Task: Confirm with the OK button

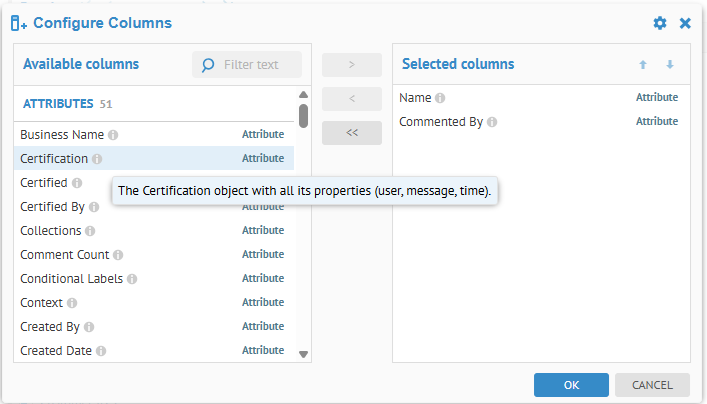Action: coord(571,385)
